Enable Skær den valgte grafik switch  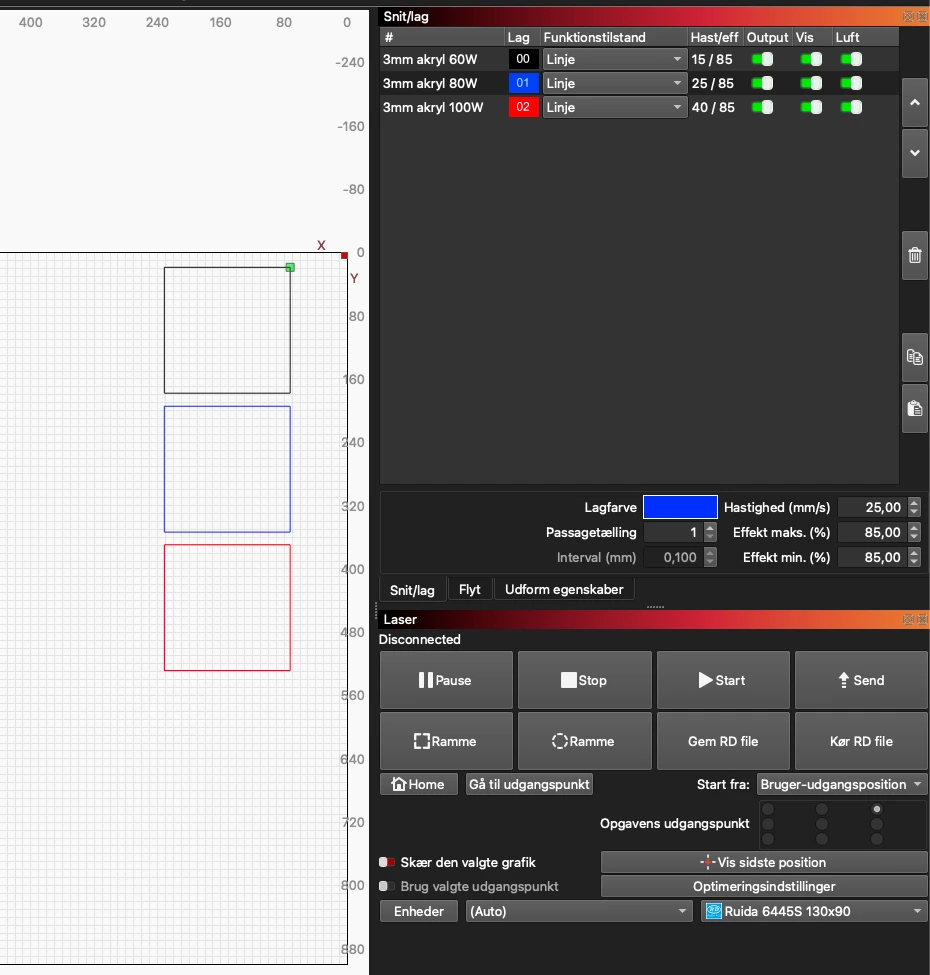pyautogui.click(x=387, y=862)
